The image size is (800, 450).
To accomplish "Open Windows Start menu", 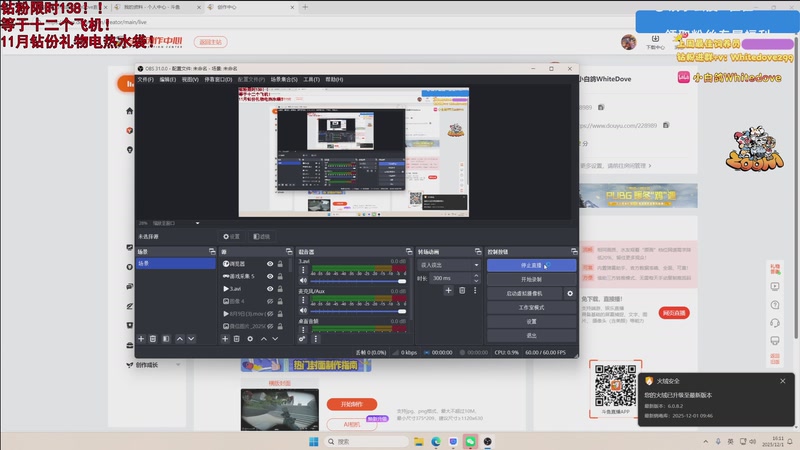I will click(x=314, y=441).
